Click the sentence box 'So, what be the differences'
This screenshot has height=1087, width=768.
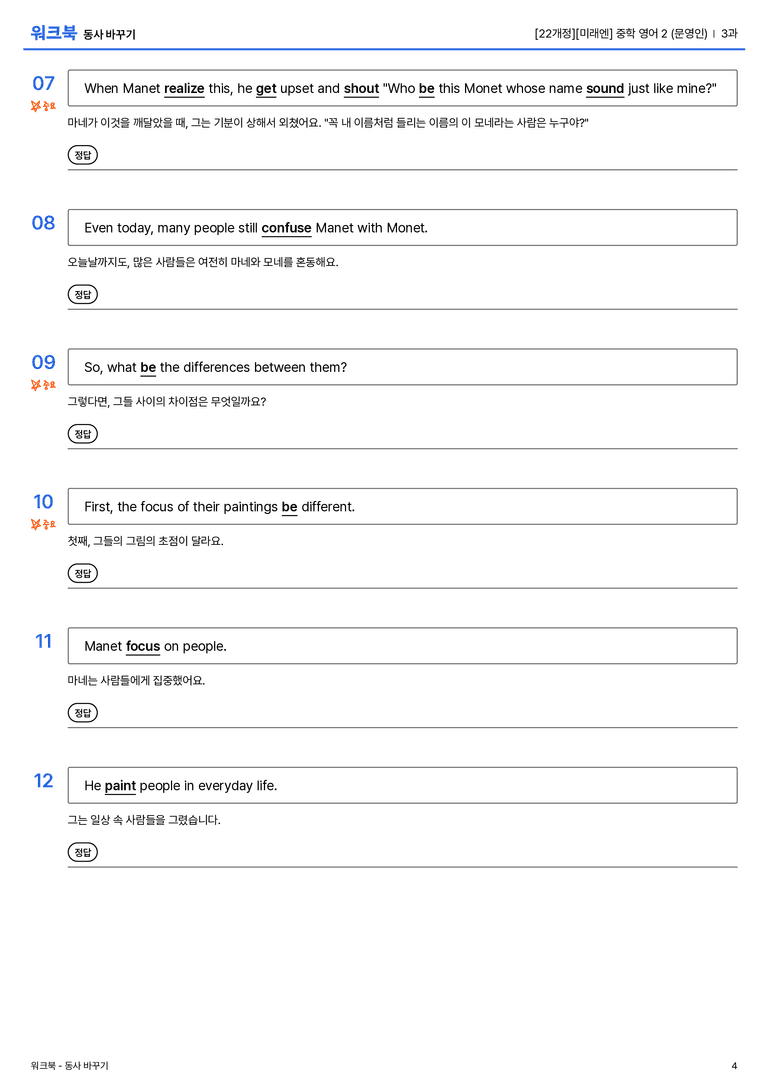(x=403, y=367)
